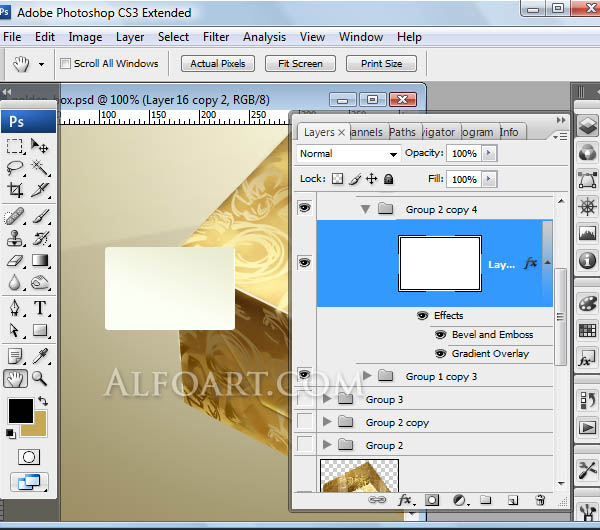Select the Type tool
The height and width of the screenshot is (530, 600).
[39, 308]
